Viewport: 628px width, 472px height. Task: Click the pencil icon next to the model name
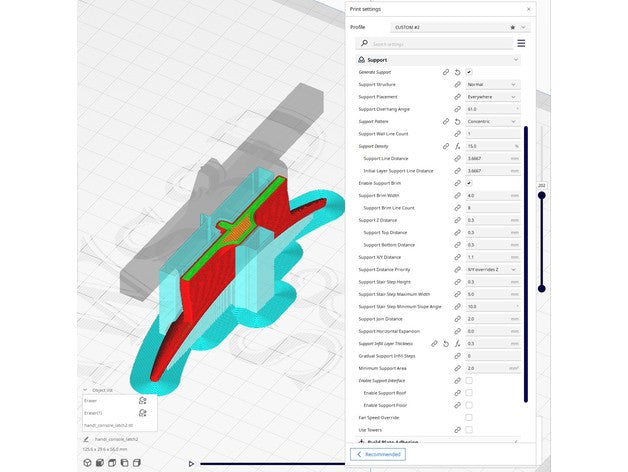click(x=86, y=439)
